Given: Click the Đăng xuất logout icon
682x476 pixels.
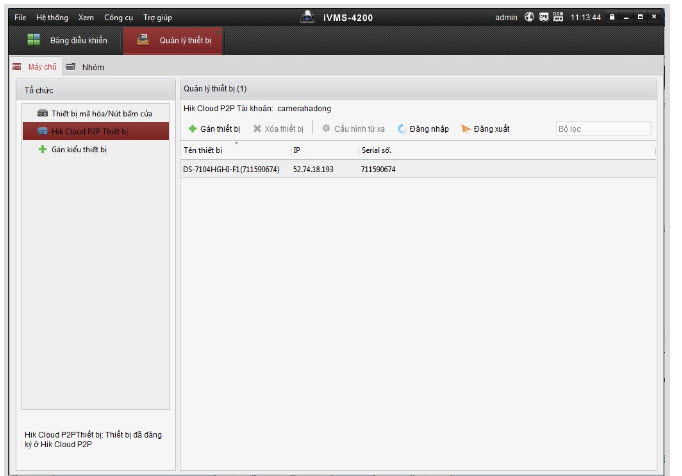Looking at the screenshot, I should click(x=466, y=129).
